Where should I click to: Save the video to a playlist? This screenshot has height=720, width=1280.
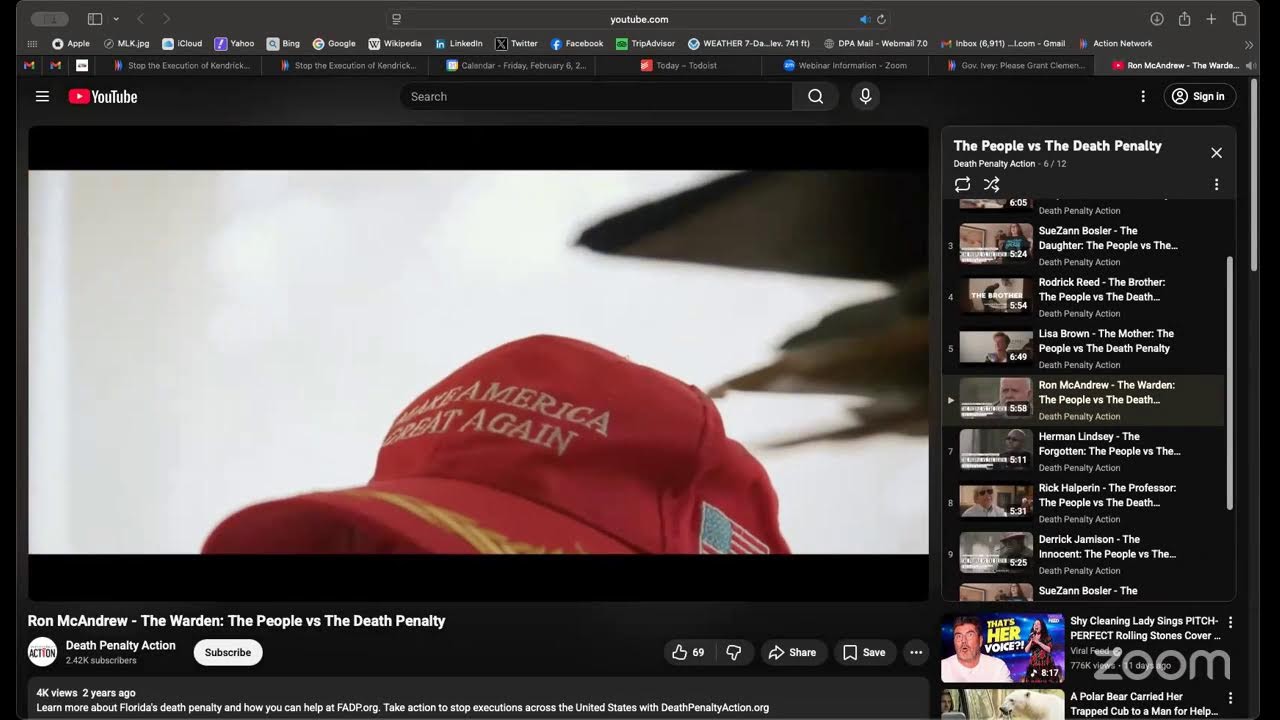(864, 652)
